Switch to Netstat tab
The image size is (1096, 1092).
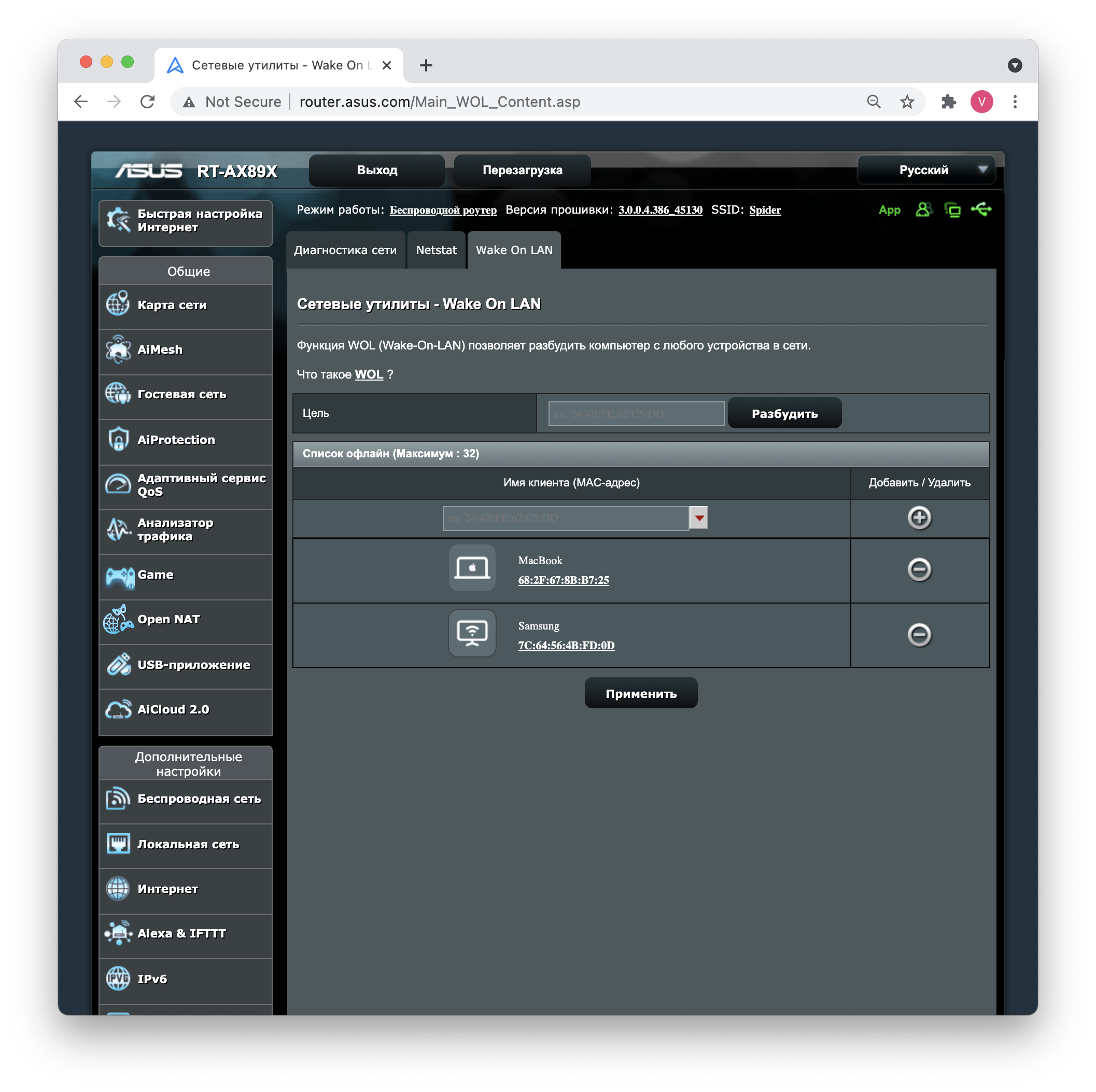[x=436, y=250]
